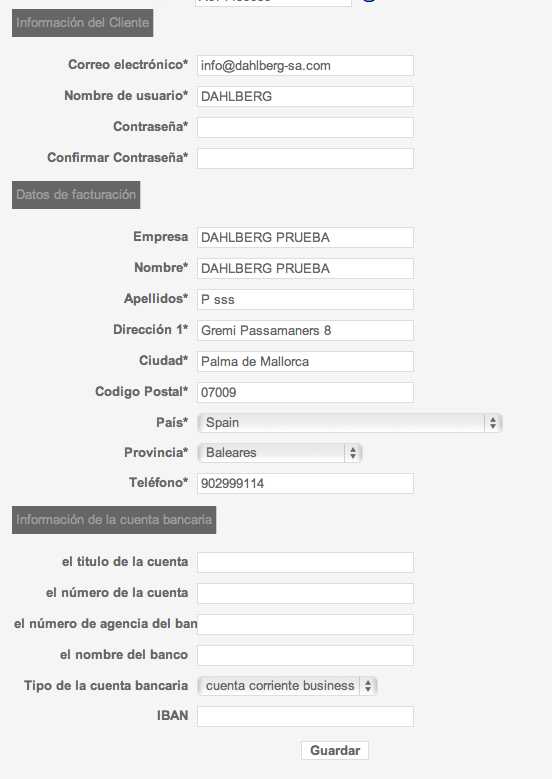The height and width of the screenshot is (779, 552).
Task: Click the IBAN input field
Action: [305, 716]
